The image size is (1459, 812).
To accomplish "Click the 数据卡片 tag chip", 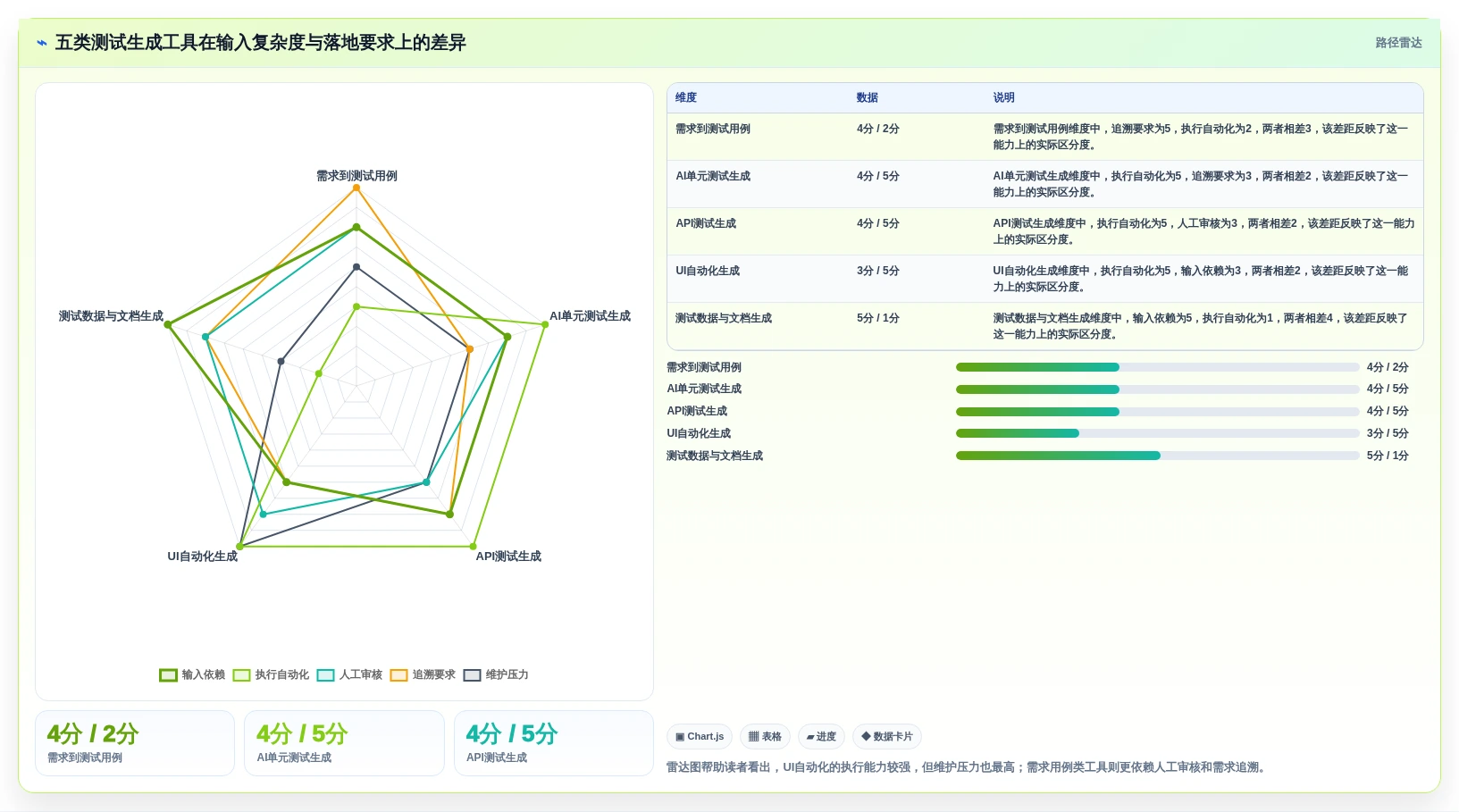I will pyautogui.click(x=887, y=737).
